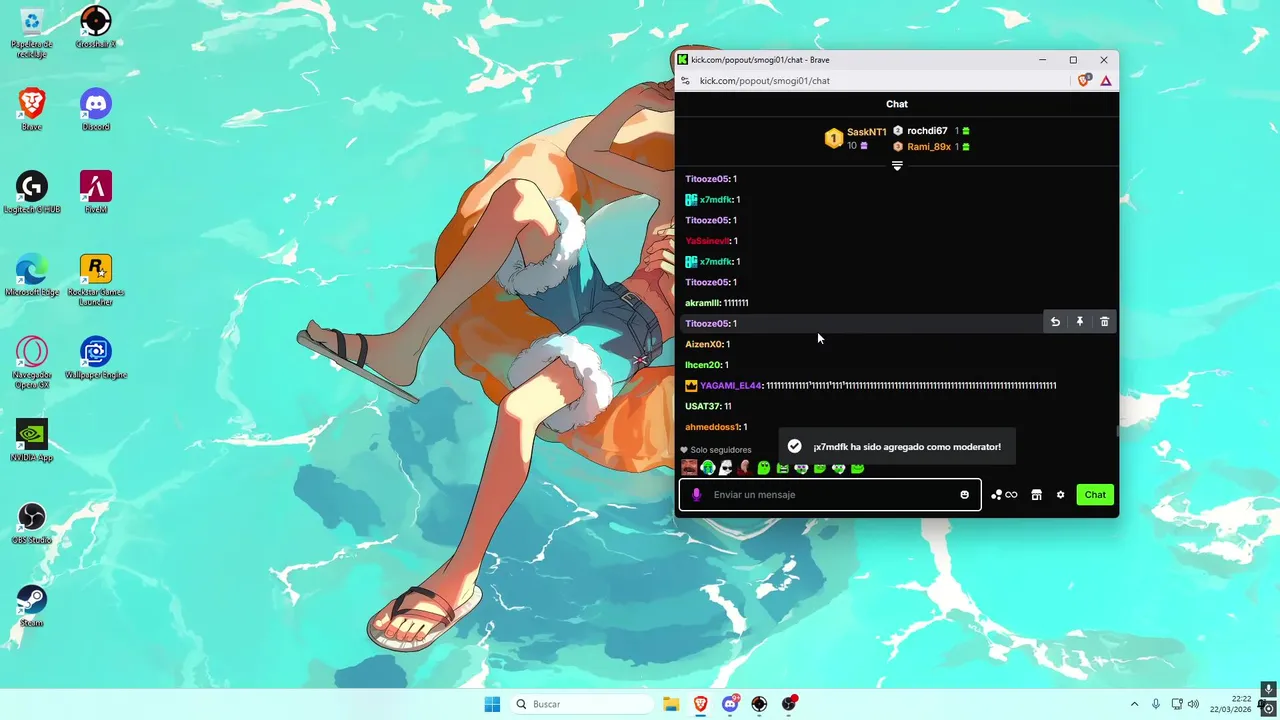Click the kick.com address bar URL
The width and height of the screenshot is (1280, 720).
click(765, 81)
